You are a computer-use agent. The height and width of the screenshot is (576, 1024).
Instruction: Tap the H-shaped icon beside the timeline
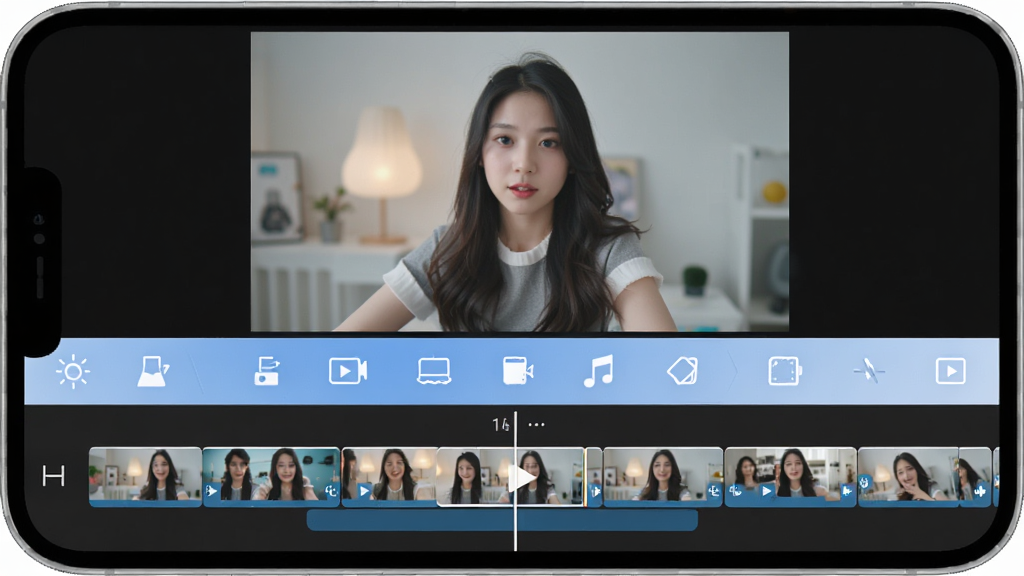(54, 476)
